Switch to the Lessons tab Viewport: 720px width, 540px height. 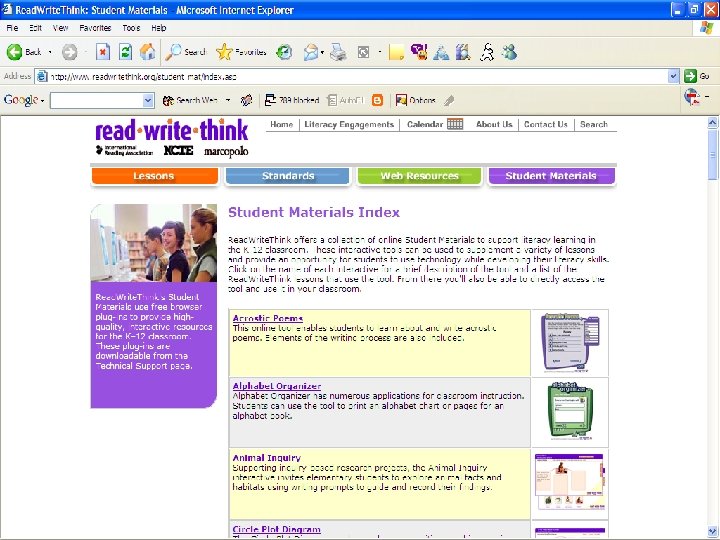tap(154, 176)
